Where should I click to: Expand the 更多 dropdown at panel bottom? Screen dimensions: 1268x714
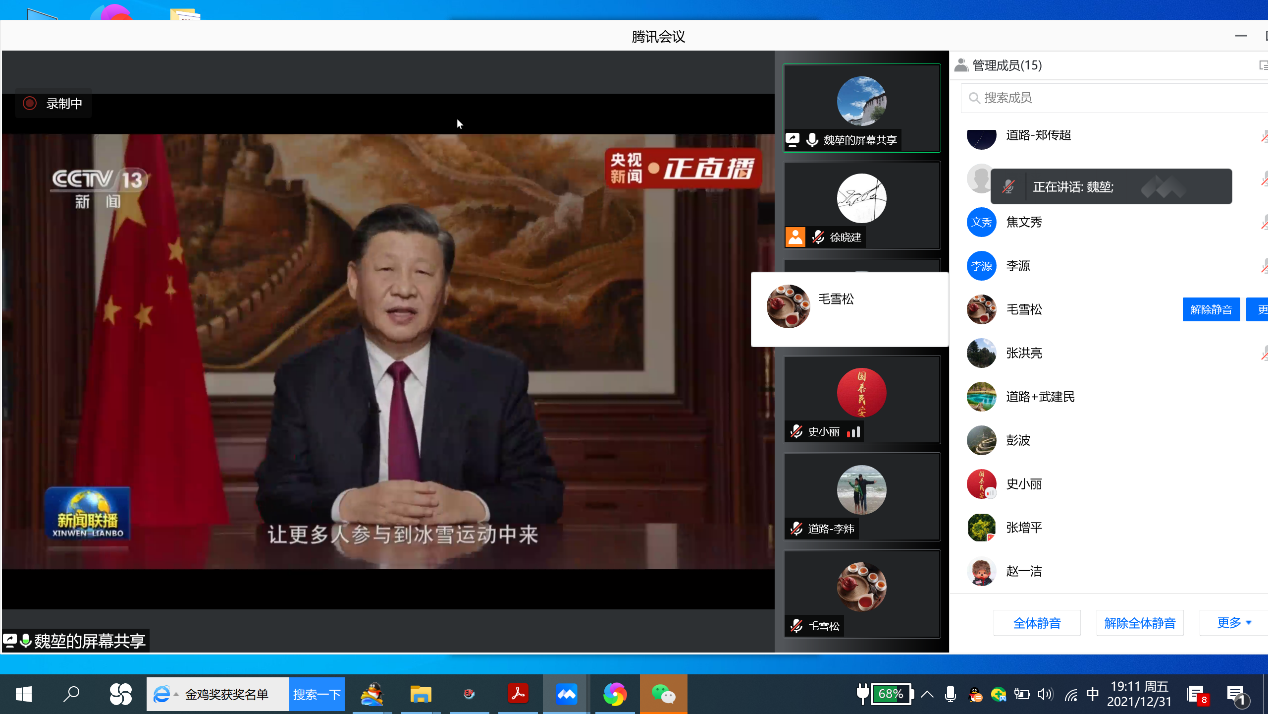(x=1234, y=623)
